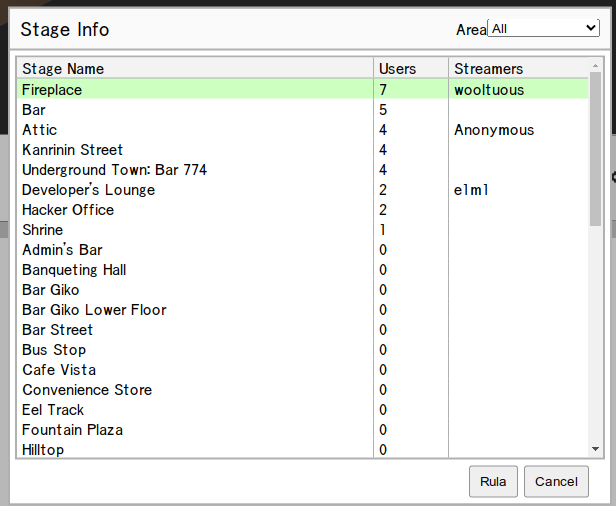The image size is (616, 506).
Task: Open the Area dropdown
Action: [x=543, y=29]
